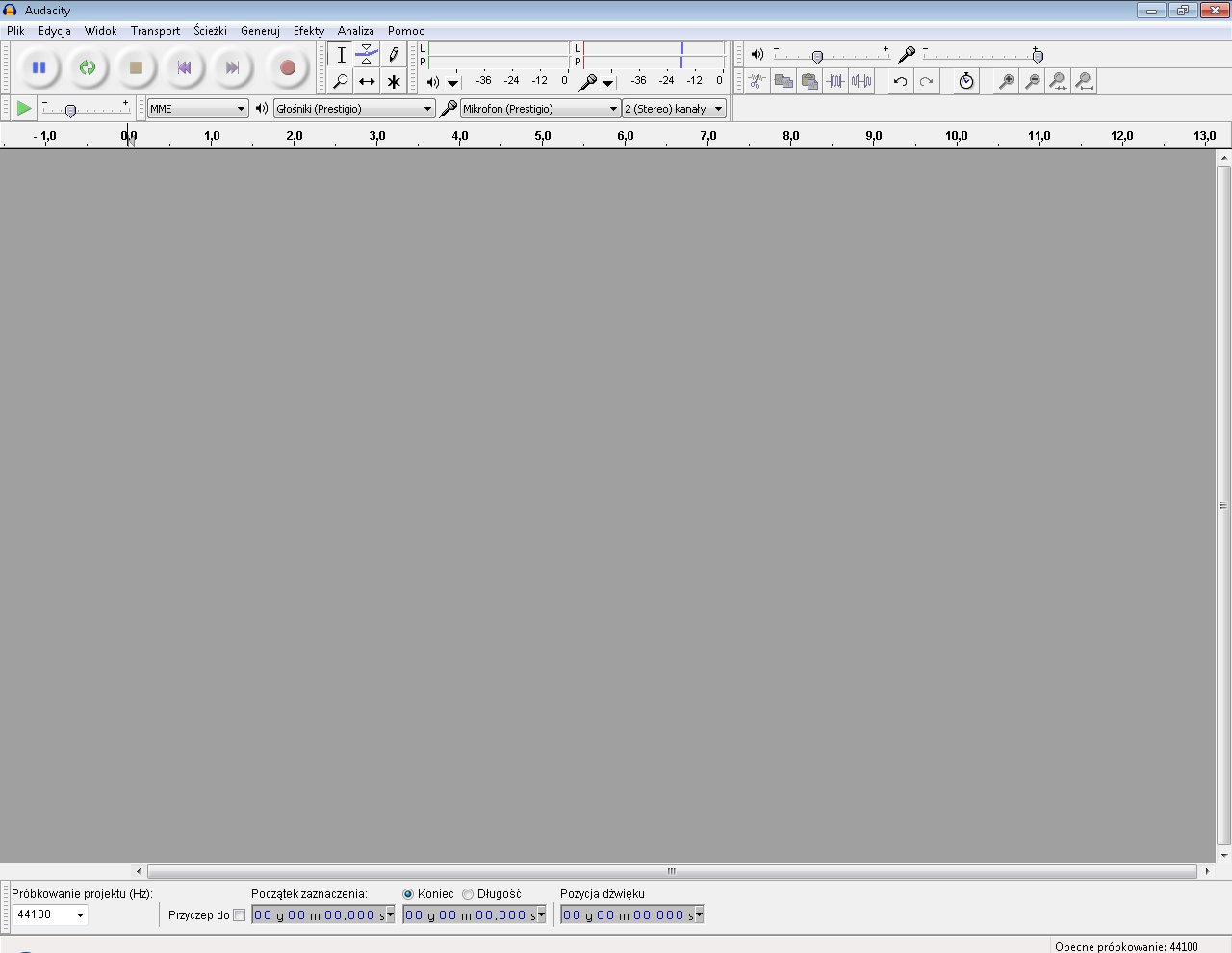This screenshot has width=1232, height=953.
Task: Open the Sync-Lock tracks clock icon
Action: pos(966,82)
